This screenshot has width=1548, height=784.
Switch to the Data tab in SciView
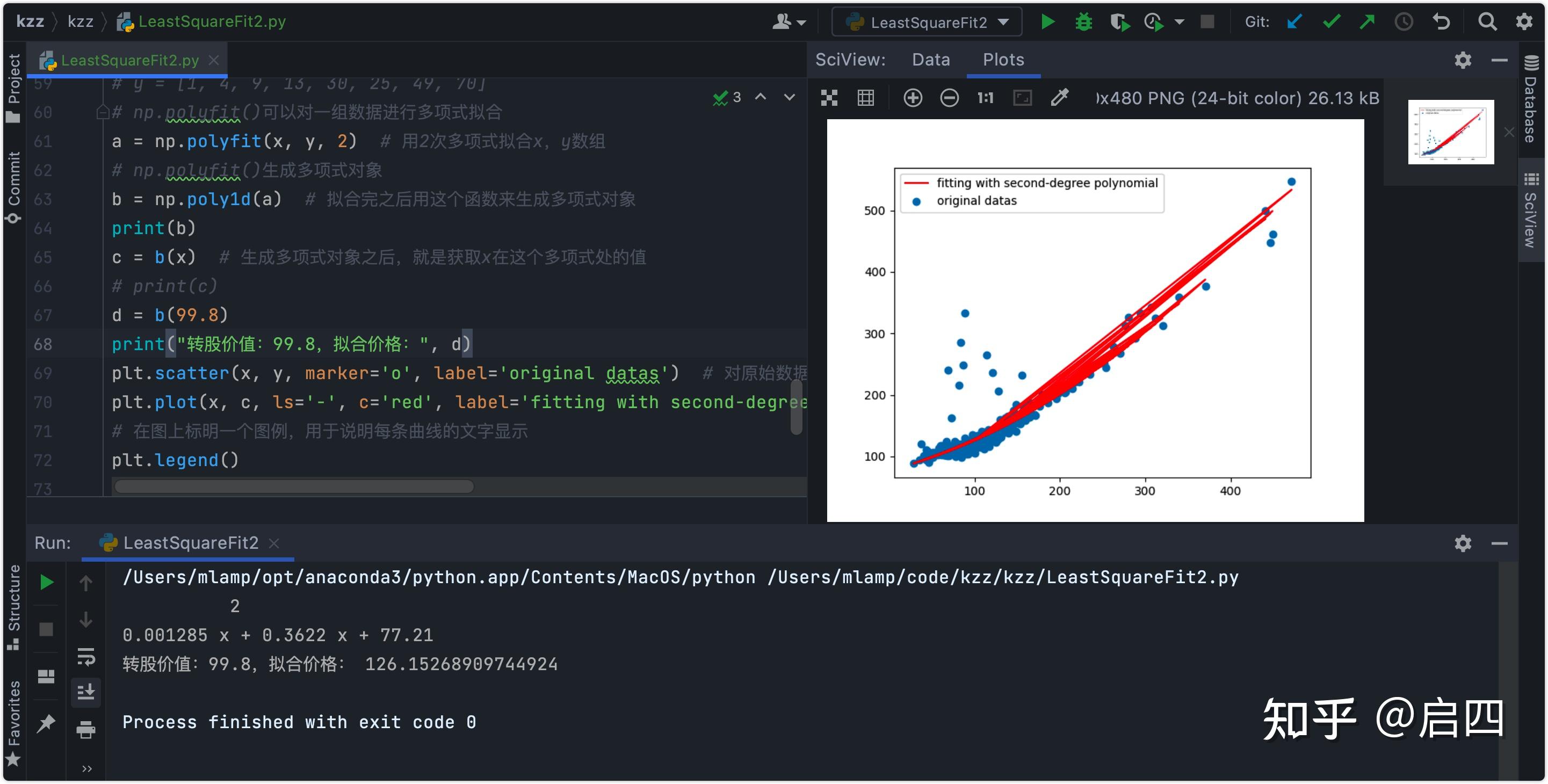[930, 60]
